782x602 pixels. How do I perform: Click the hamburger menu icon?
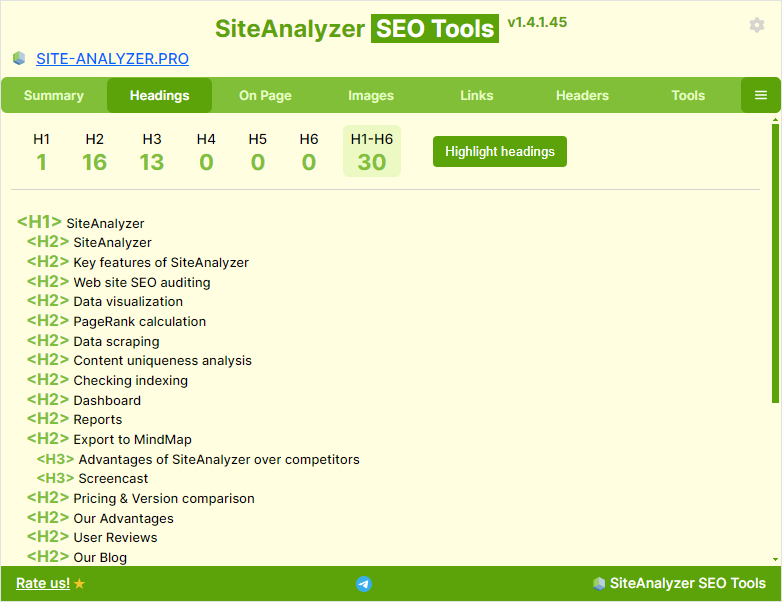pyautogui.click(x=761, y=95)
